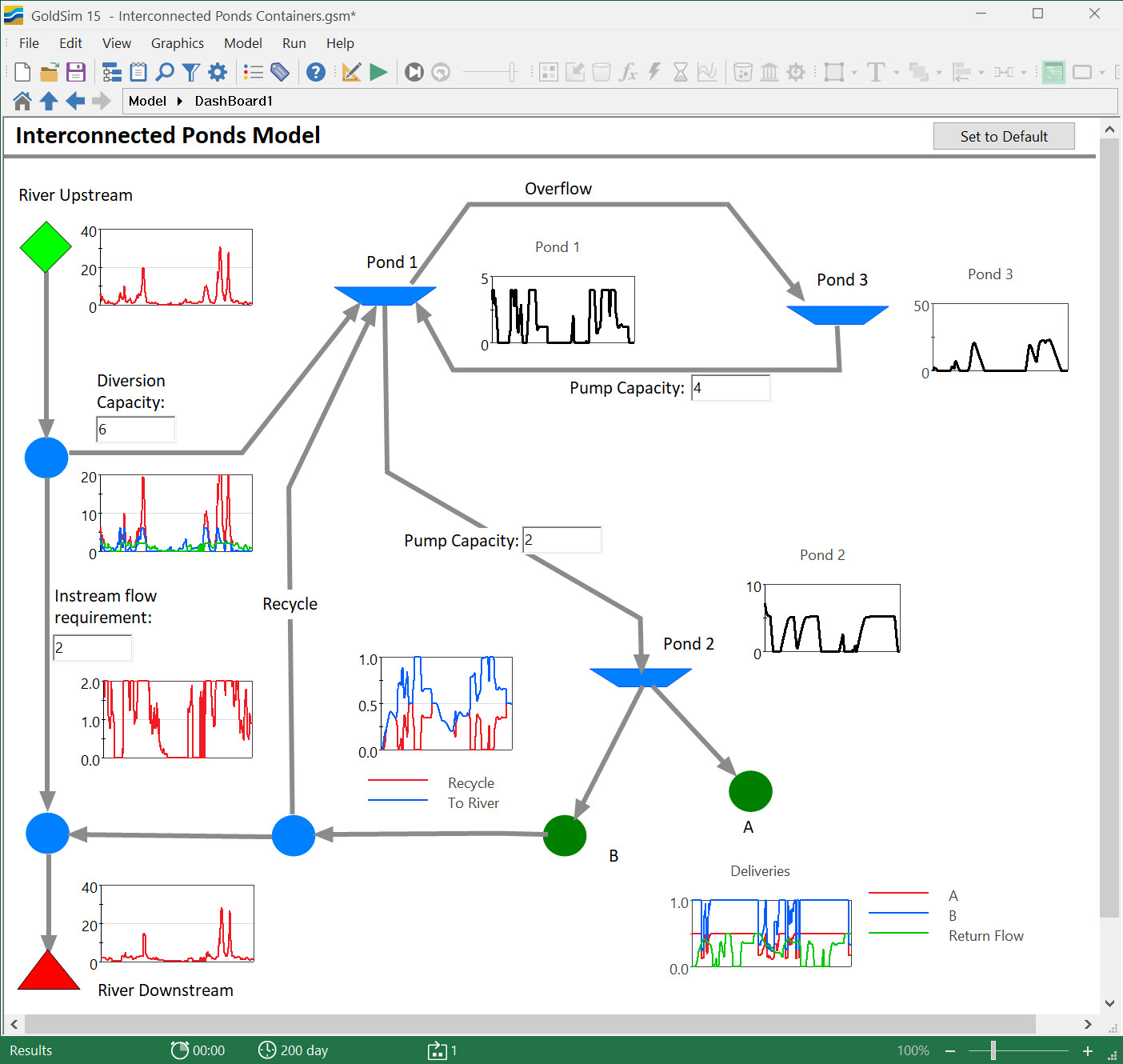1123x1064 pixels.
Task: Open the Run menu
Action: tap(294, 43)
